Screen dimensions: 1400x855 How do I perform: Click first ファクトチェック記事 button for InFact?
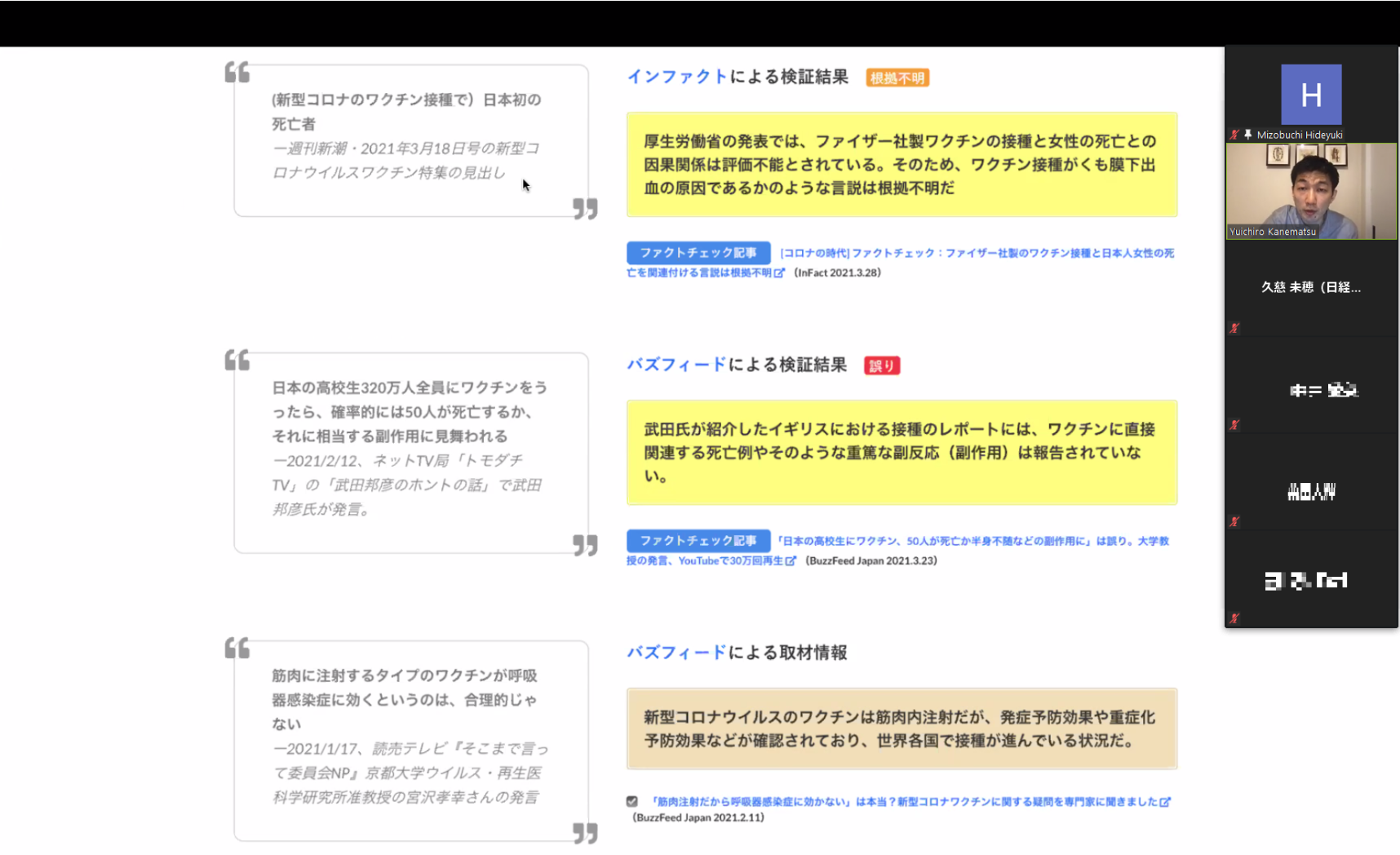698,253
